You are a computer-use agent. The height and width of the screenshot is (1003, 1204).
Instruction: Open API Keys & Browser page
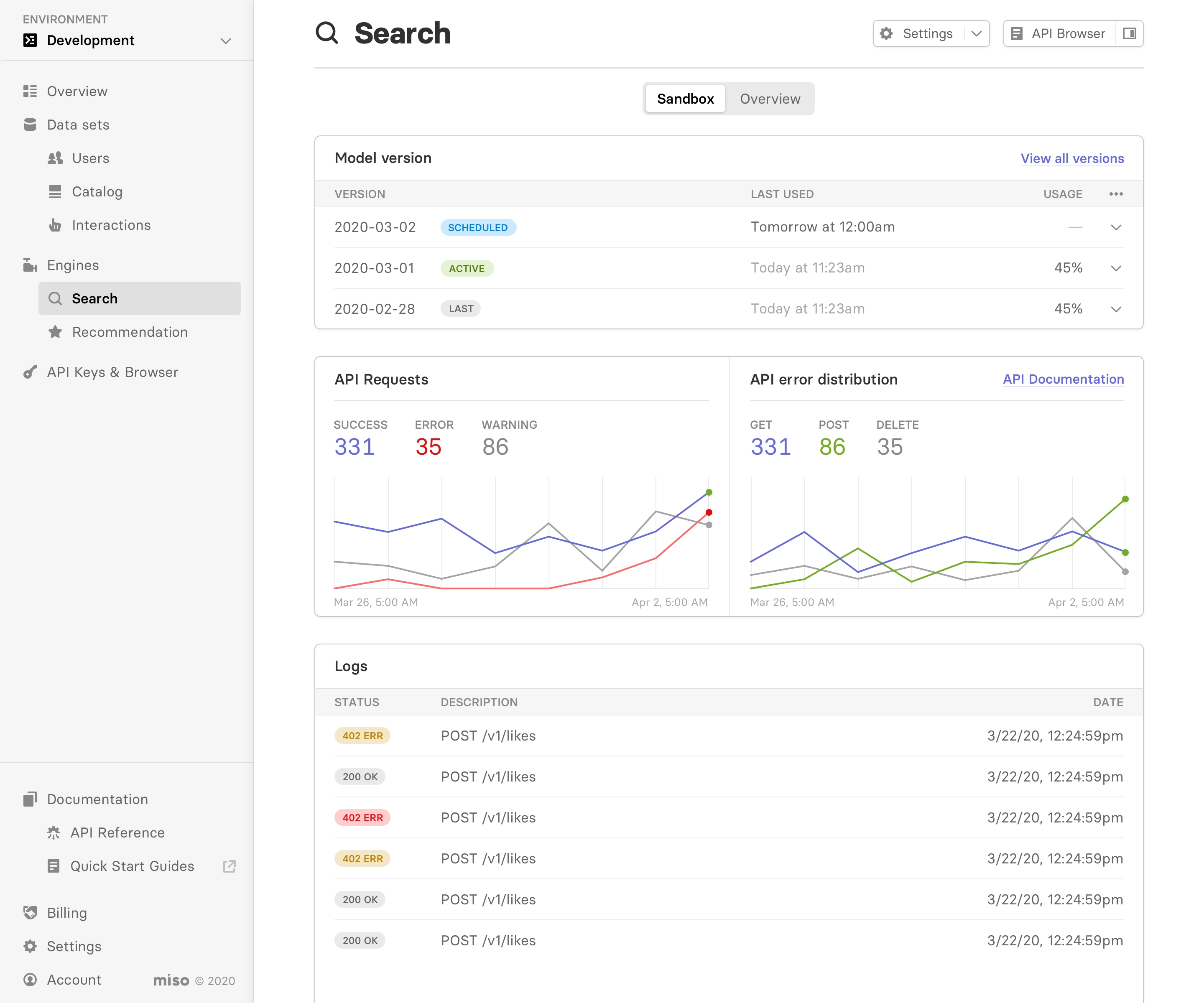(x=112, y=372)
